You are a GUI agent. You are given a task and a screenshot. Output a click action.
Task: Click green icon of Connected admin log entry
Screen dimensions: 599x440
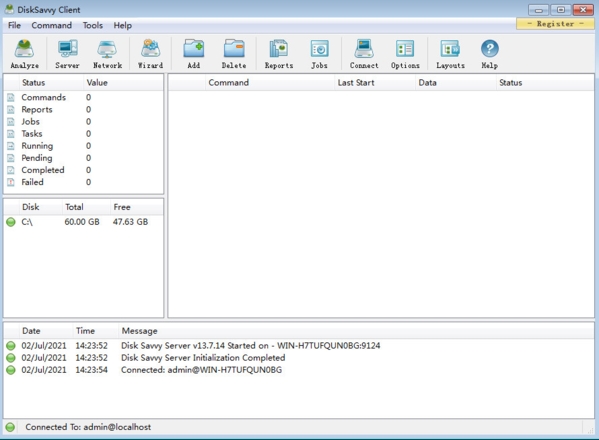[x=11, y=370]
